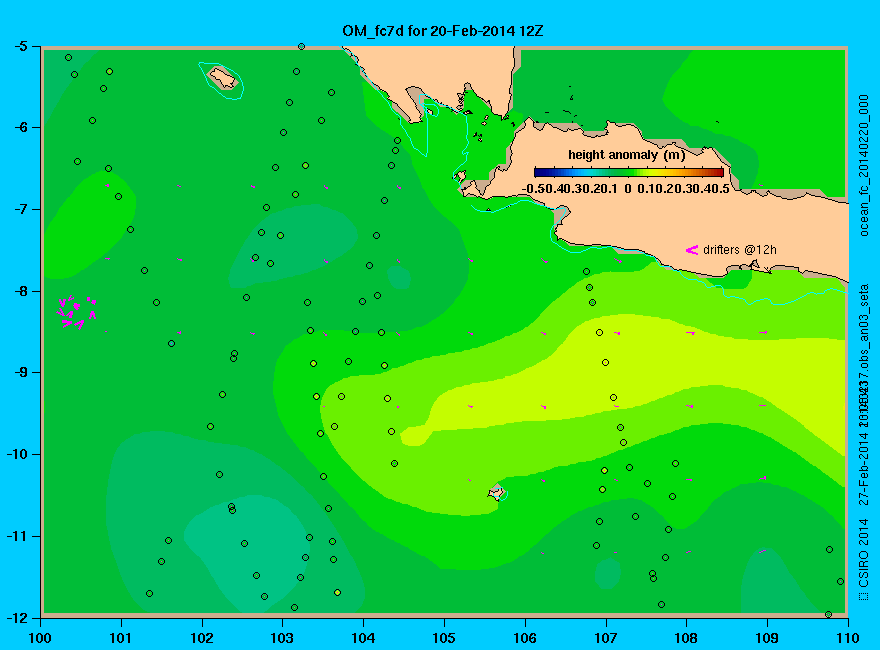The height and width of the screenshot is (650, 880).
Task: Click the latitude label -9 on the y-axis
Action: 19,372
